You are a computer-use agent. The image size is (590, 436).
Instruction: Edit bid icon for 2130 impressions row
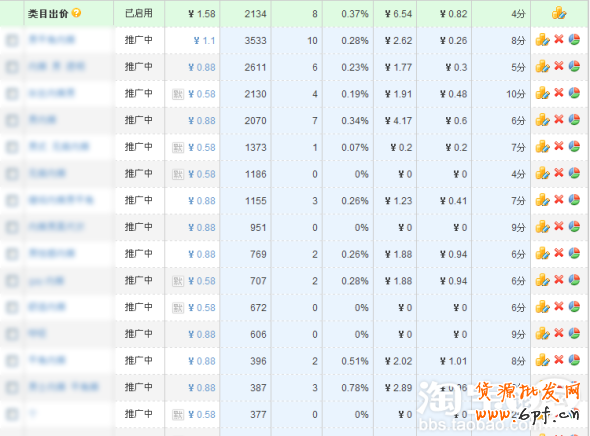coord(542,93)
